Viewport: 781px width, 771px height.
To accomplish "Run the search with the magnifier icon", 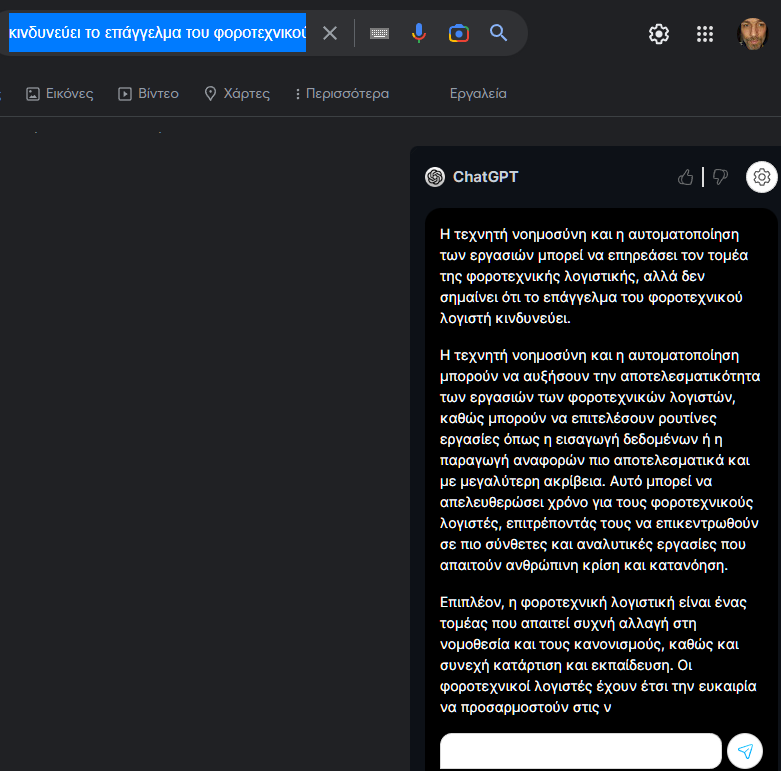I will pyautogui.click(x=498, y=33).
